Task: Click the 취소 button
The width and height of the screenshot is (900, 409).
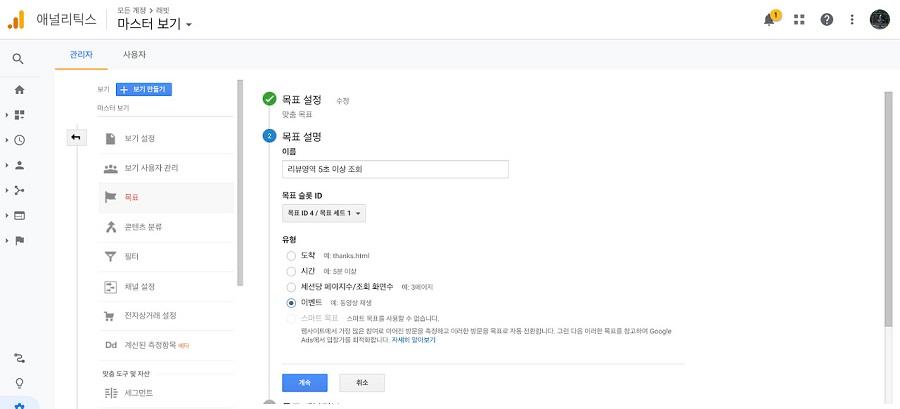Action: (x=362, y=383)
